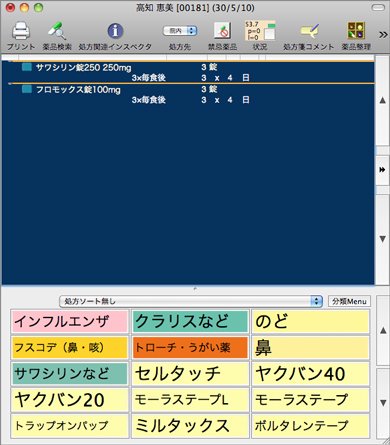The width and height of the screenshot is (390, 445).
Task: Click the プリント printer icon
Action: click(x=21, y=31)
